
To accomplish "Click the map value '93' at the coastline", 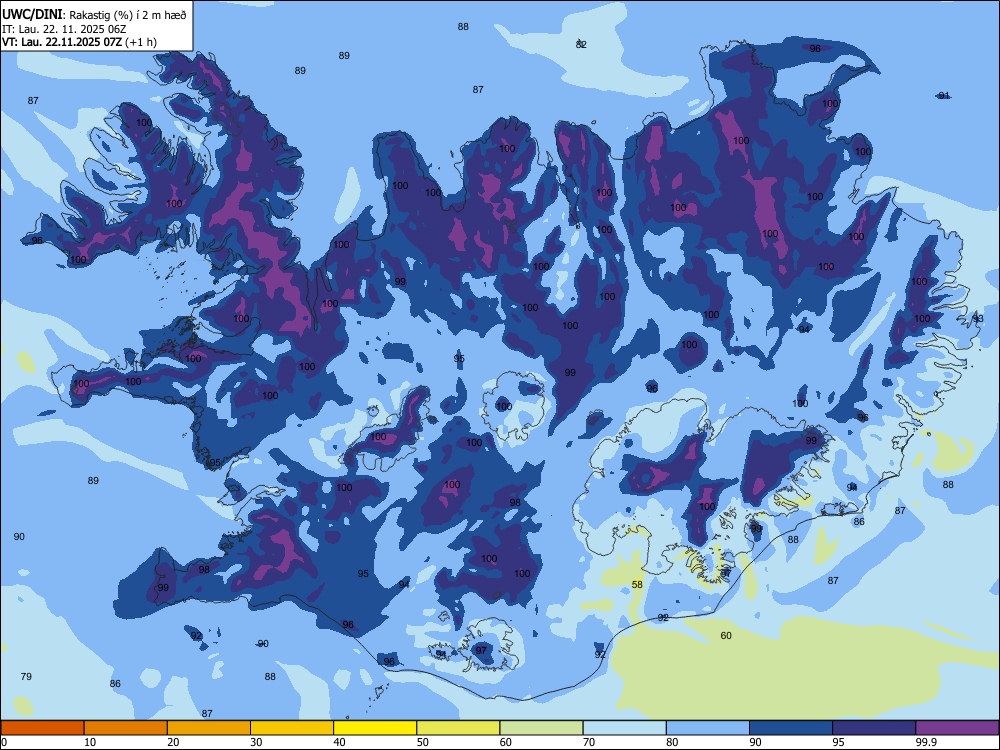I will (978, 318).
